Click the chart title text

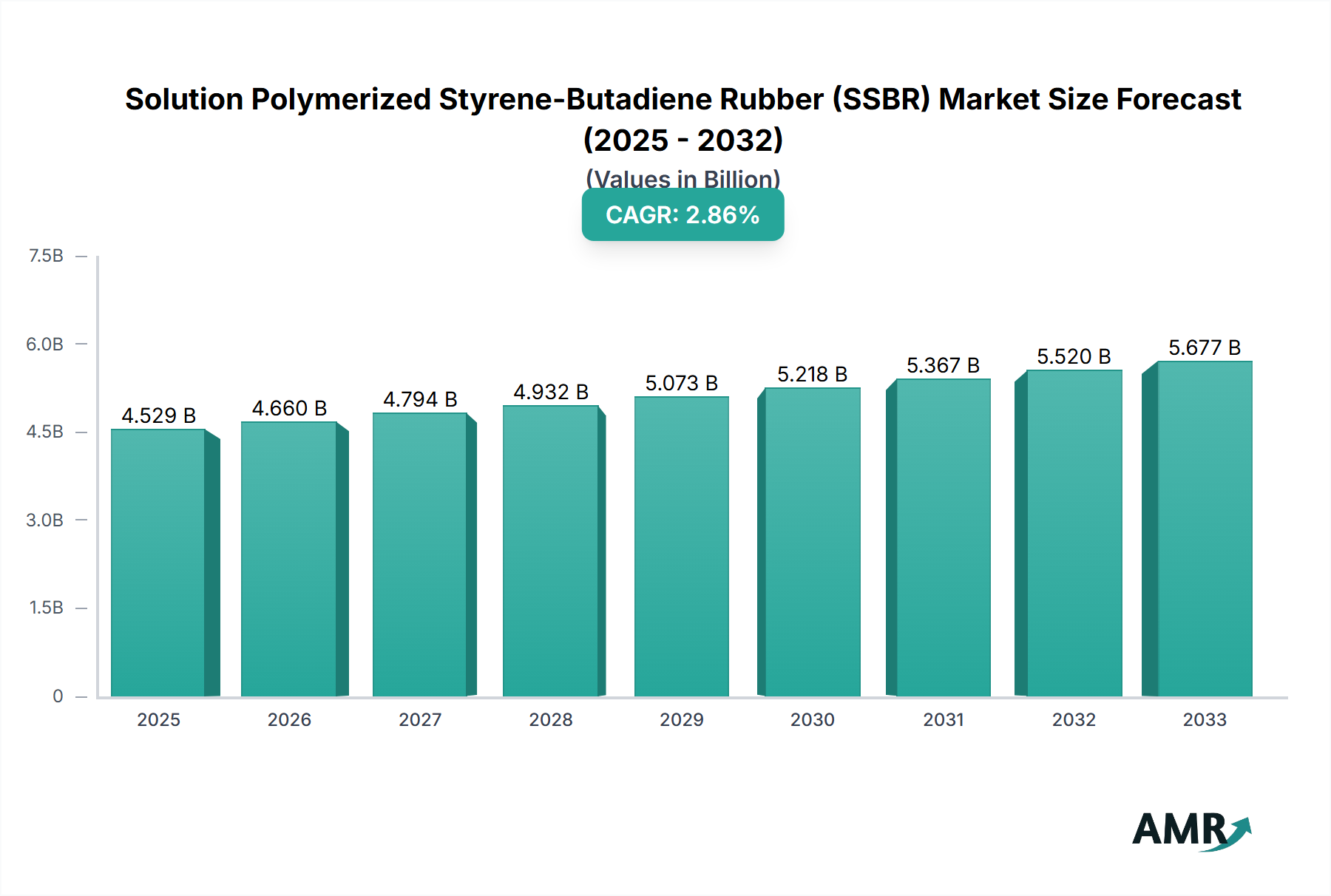click(682, 100)
